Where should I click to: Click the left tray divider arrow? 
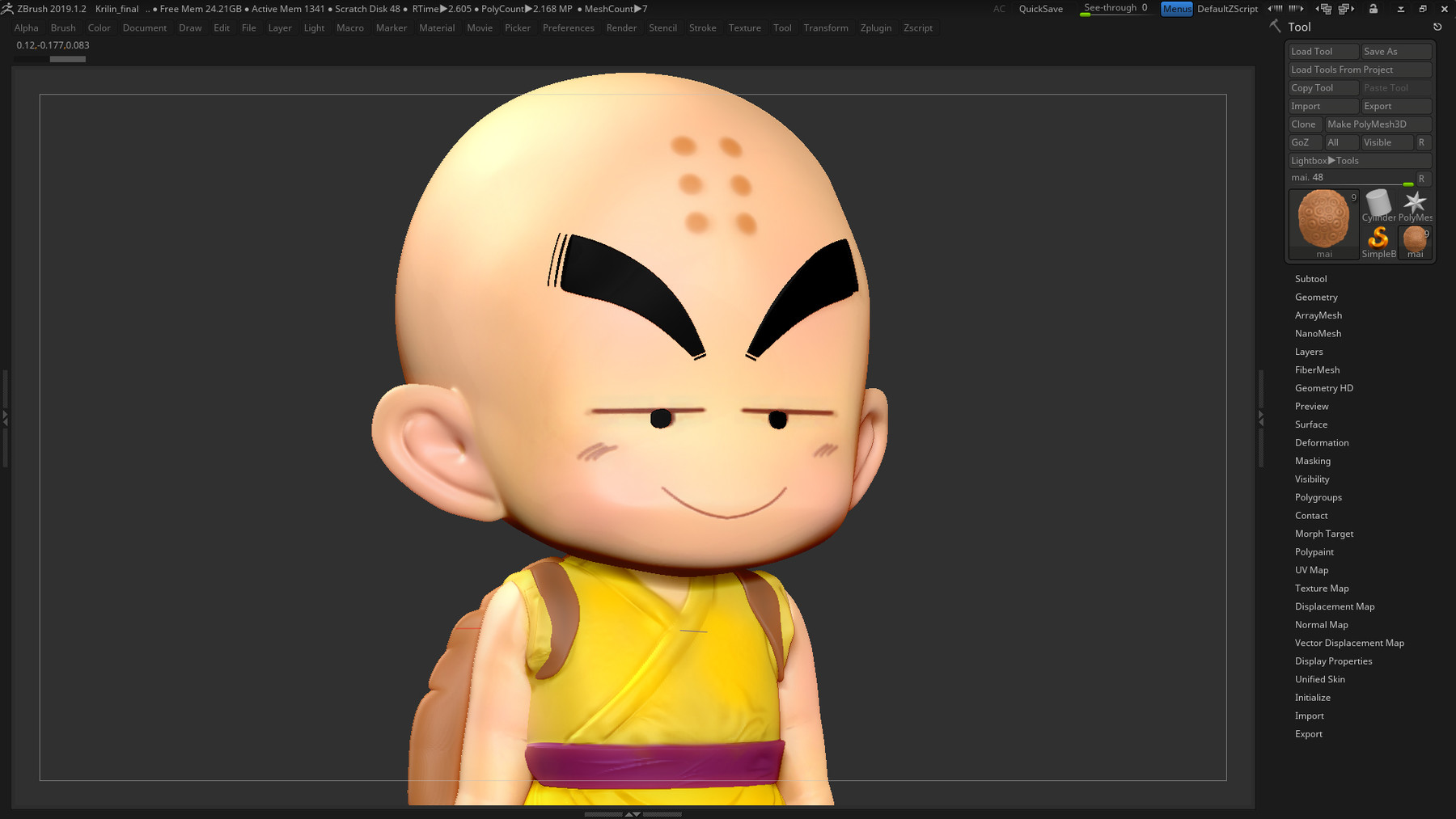[x=5, y=418]
